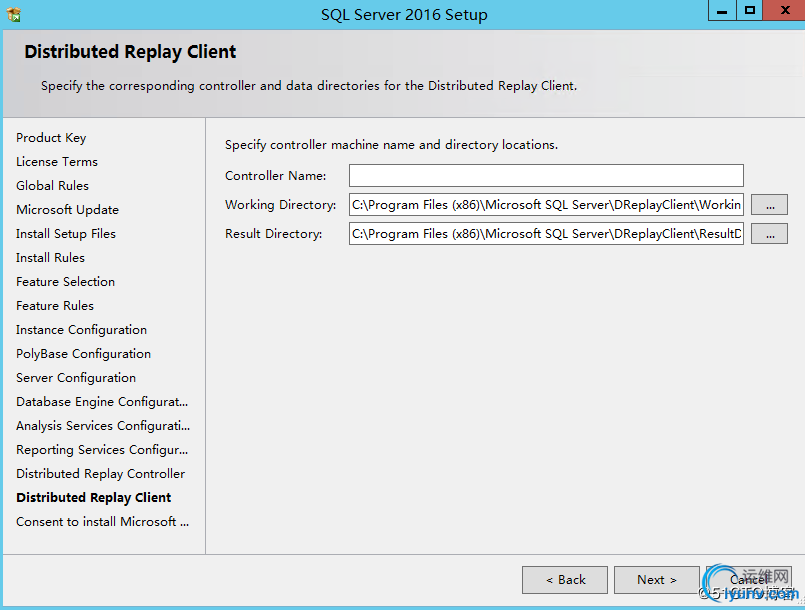This screenshot has width=805, height=610.
Task: Select the bold Distributed Replay Client step
Action: tap(93, 498)
